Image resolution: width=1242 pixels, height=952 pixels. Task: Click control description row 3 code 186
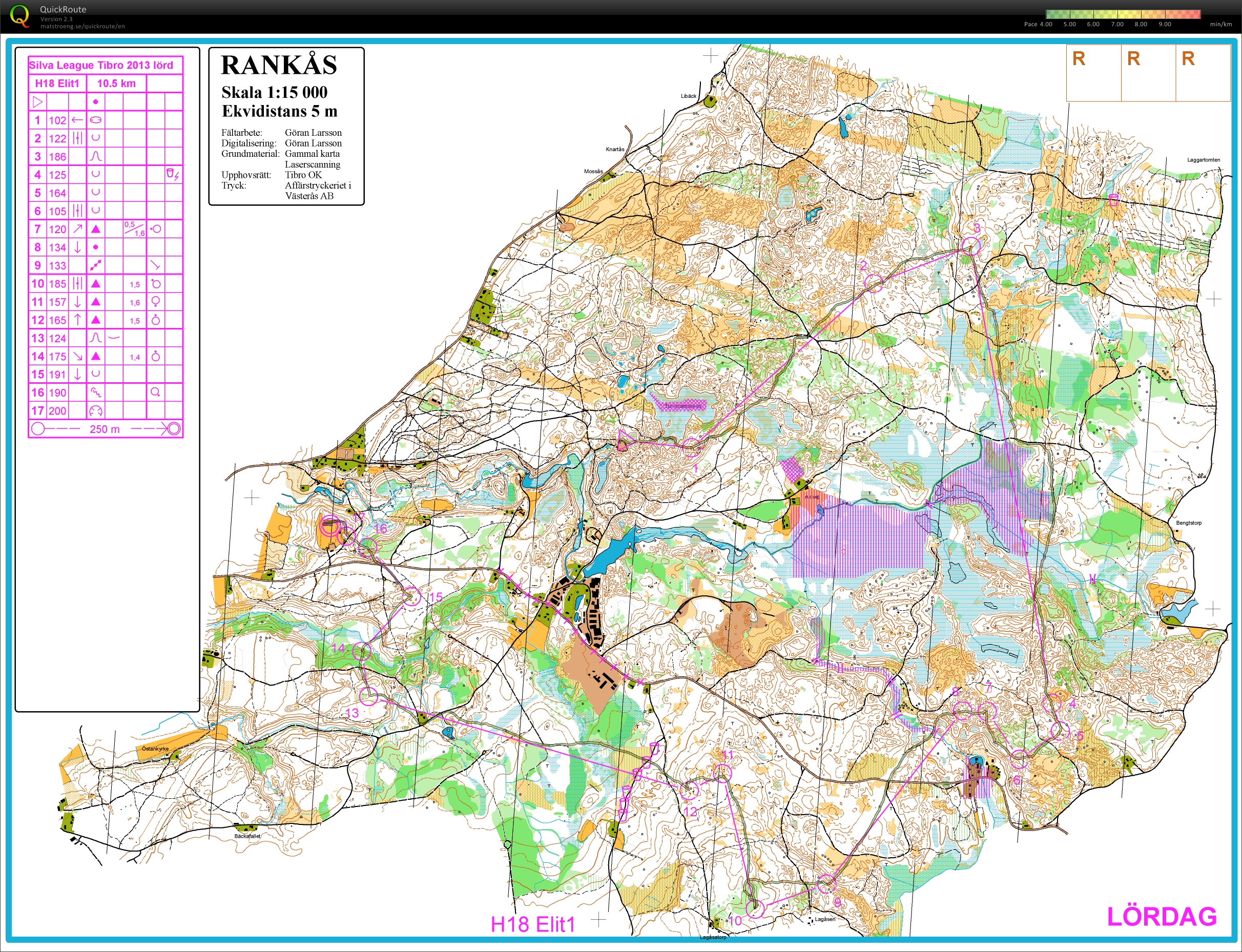click(57, 157)
